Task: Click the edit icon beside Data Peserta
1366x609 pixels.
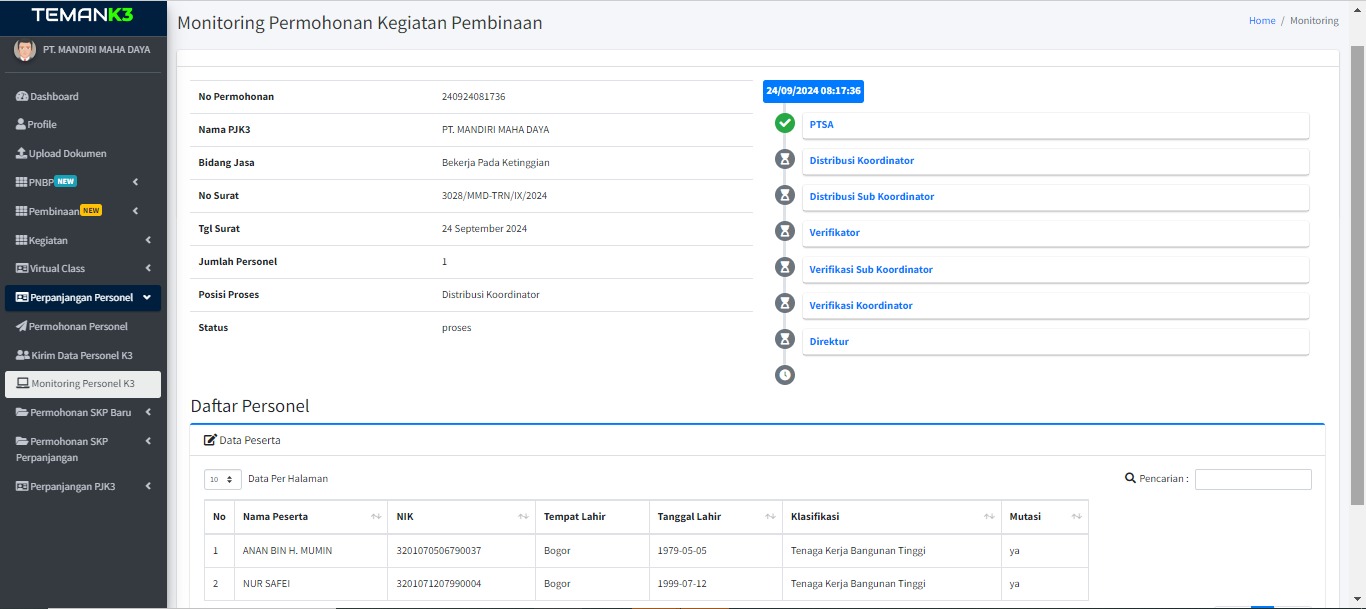Action: coord(210,440)
